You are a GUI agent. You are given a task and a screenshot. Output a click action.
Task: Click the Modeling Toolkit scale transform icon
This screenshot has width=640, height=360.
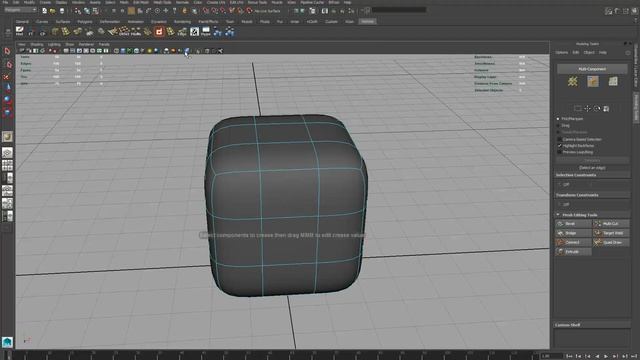tap(607, 109)
